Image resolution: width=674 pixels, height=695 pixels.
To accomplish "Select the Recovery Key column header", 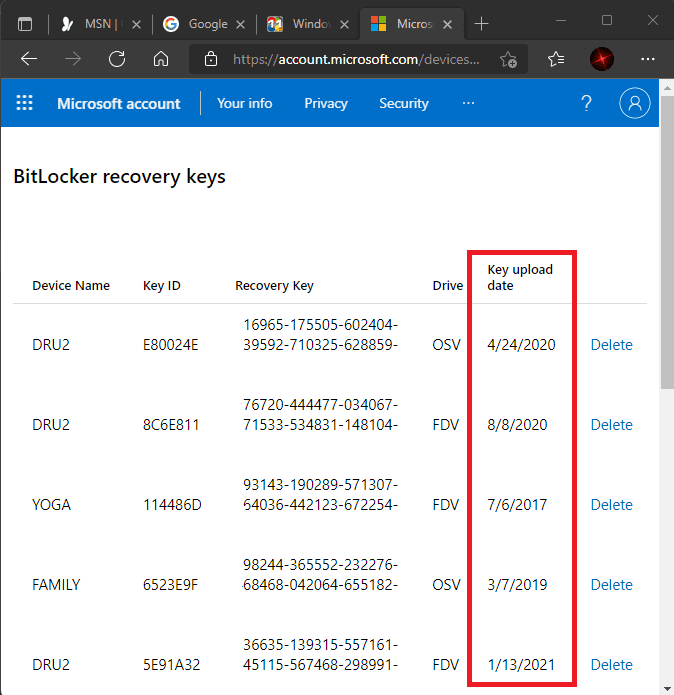I will [x=274, y=285].
